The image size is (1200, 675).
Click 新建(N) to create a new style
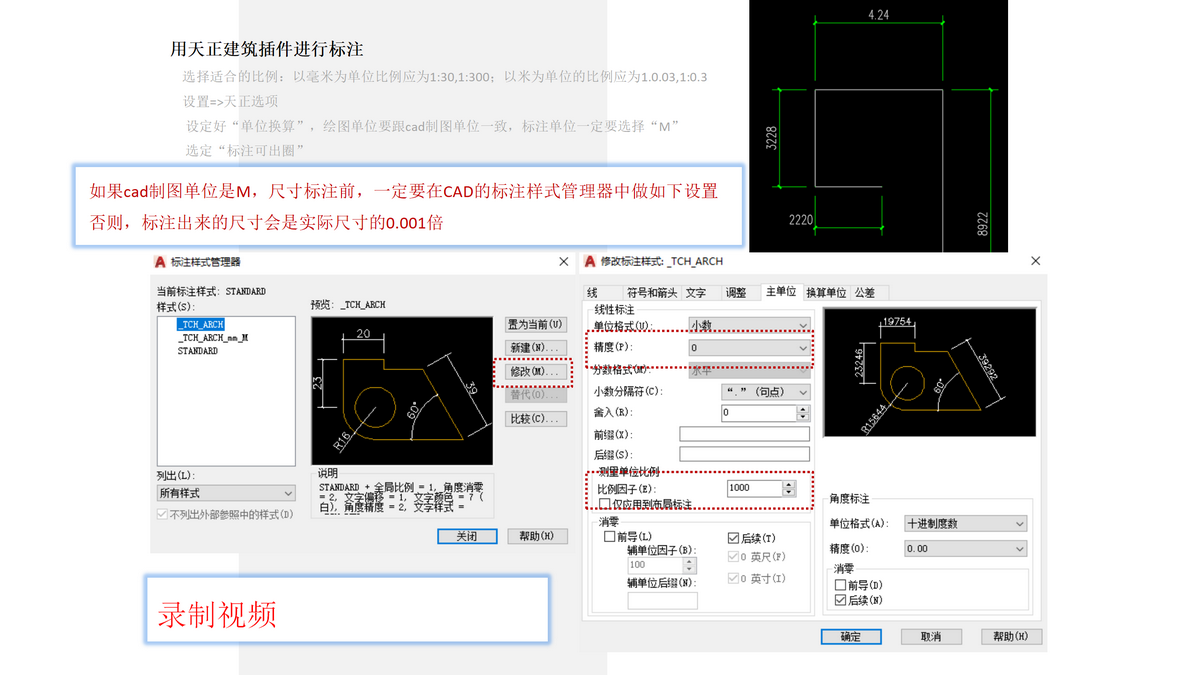537,347
